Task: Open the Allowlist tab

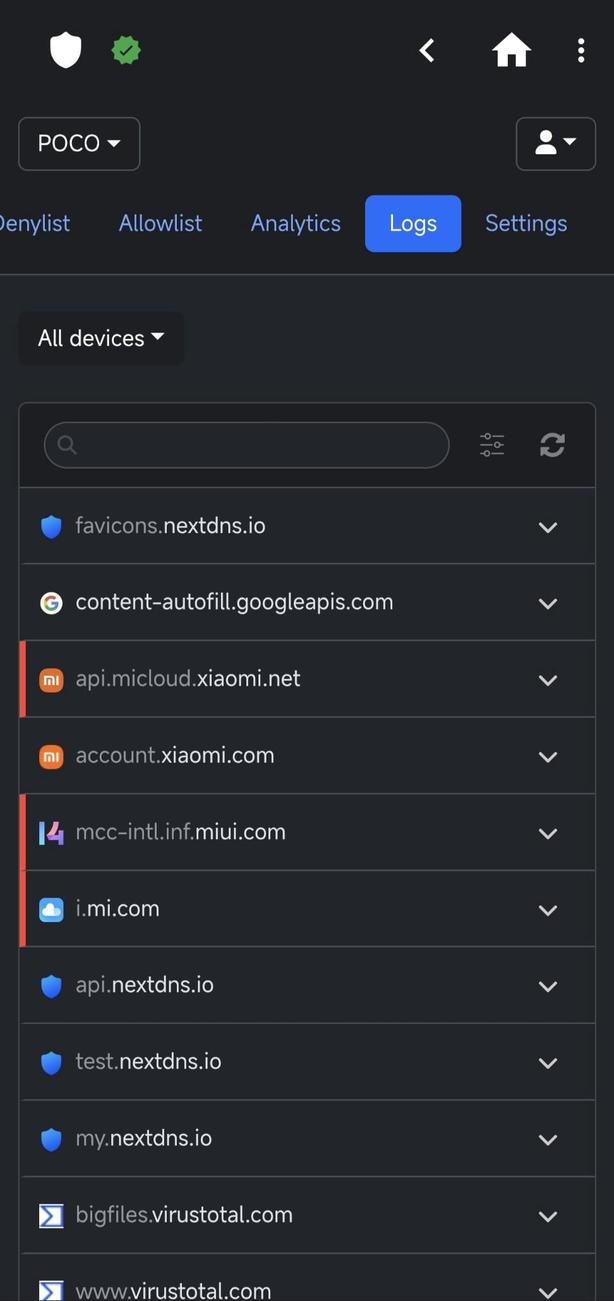Action: tap(160, 223)
